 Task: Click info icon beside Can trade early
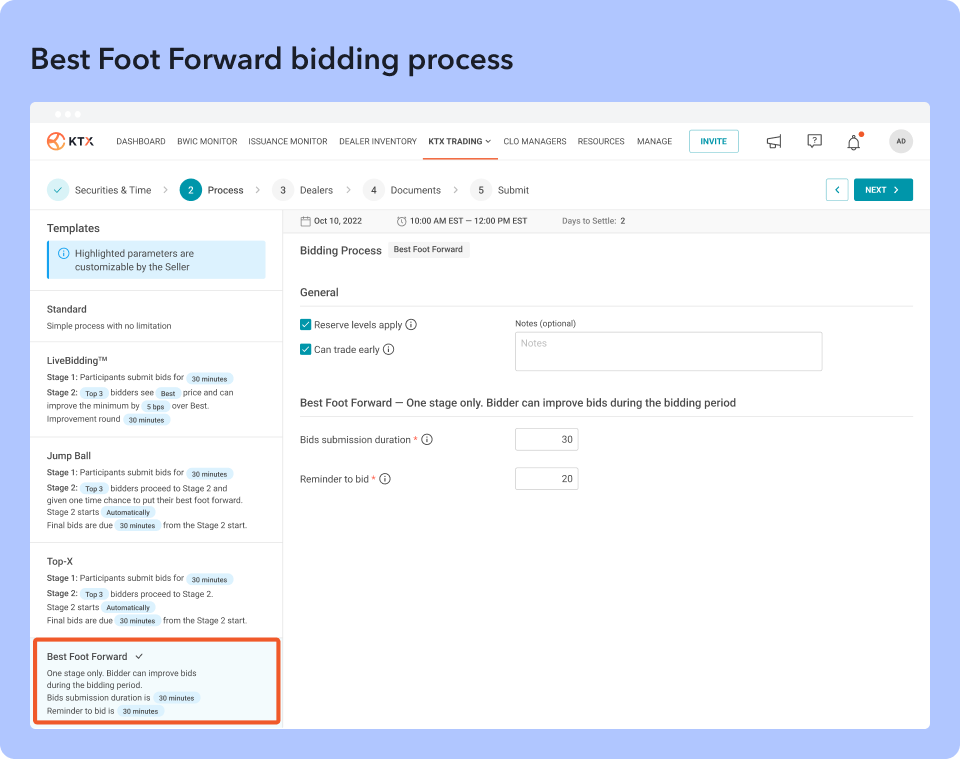point(389,350)
